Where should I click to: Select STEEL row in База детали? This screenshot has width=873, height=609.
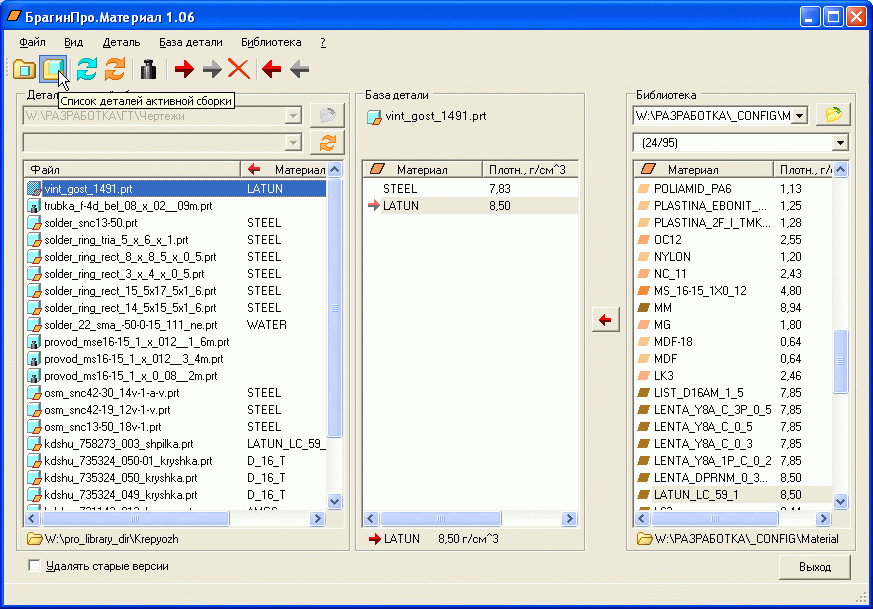pyautogui.click(x=470, y=189)
